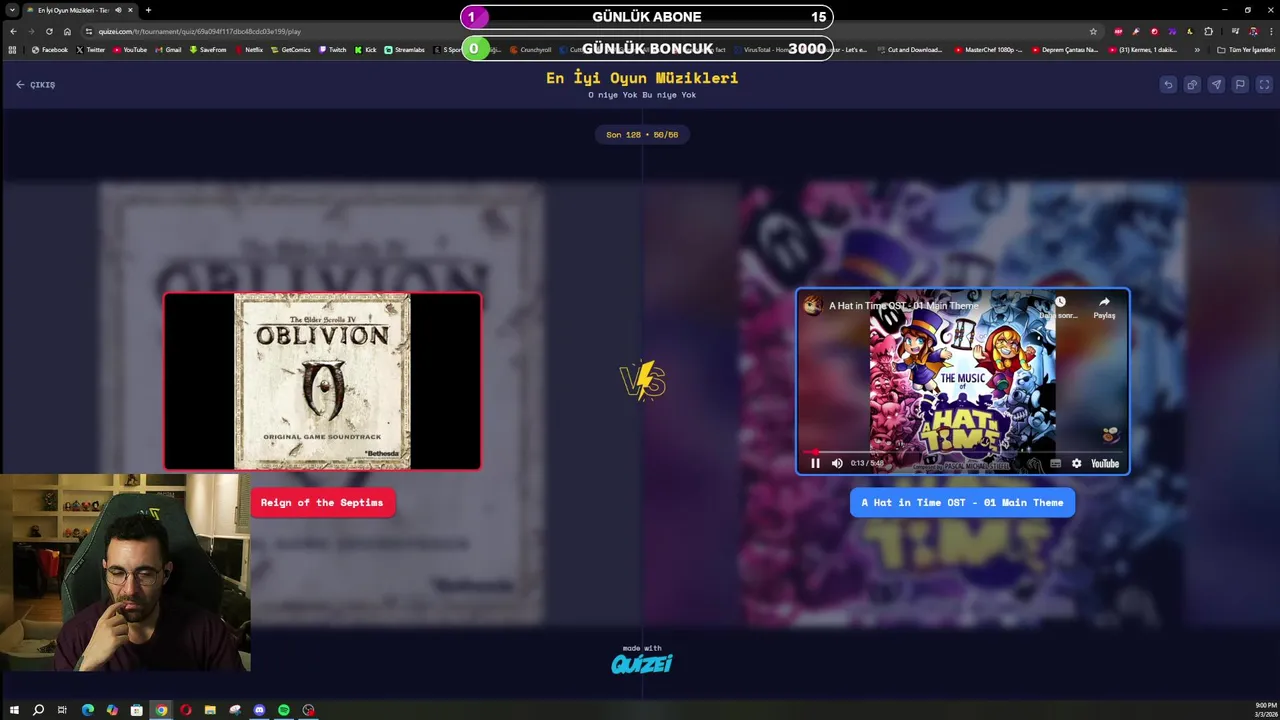Open the bookmarks apps grid icon
This screenshot has height=720, width=1280.
pyautogui.click(x=12, y=50)
